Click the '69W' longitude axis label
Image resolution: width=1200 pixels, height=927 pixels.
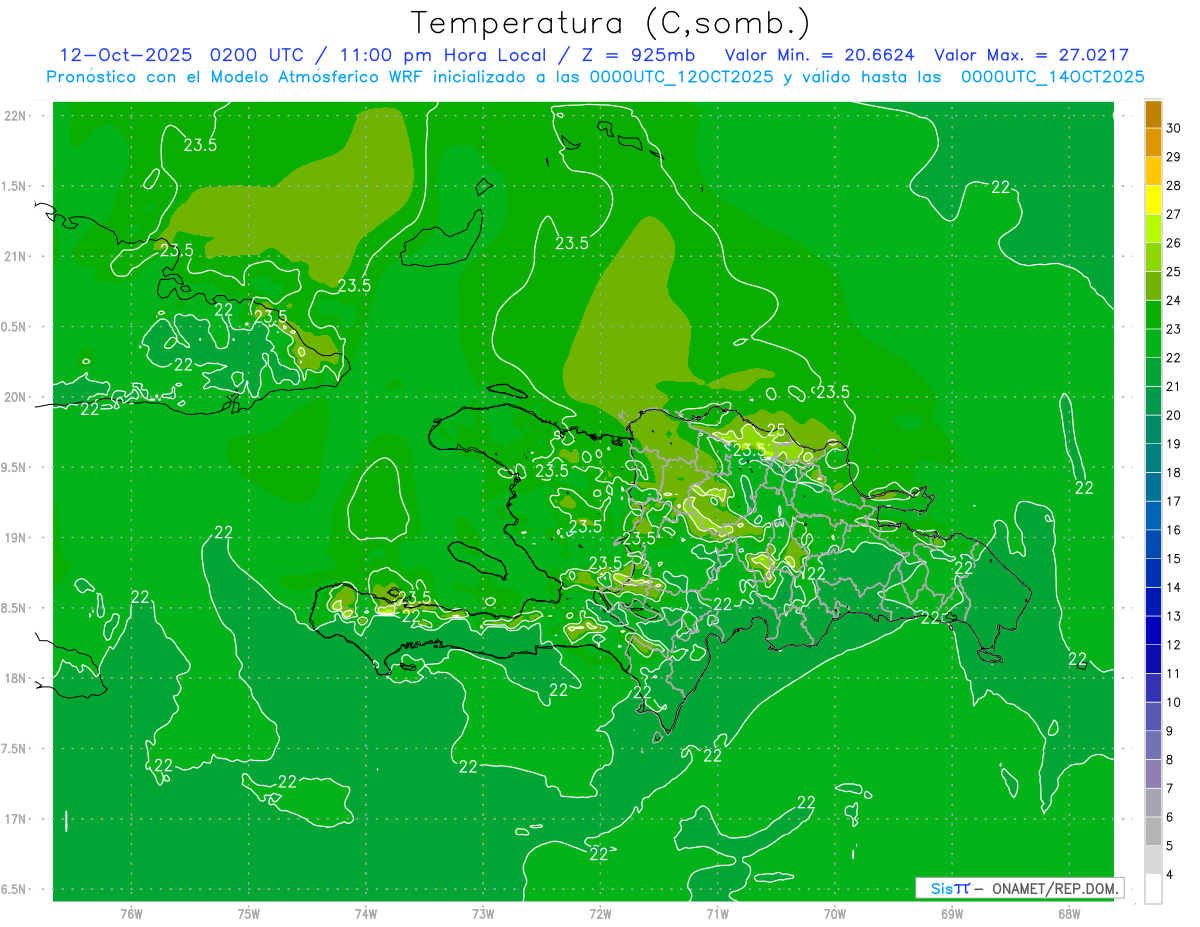tap(952, 914)
